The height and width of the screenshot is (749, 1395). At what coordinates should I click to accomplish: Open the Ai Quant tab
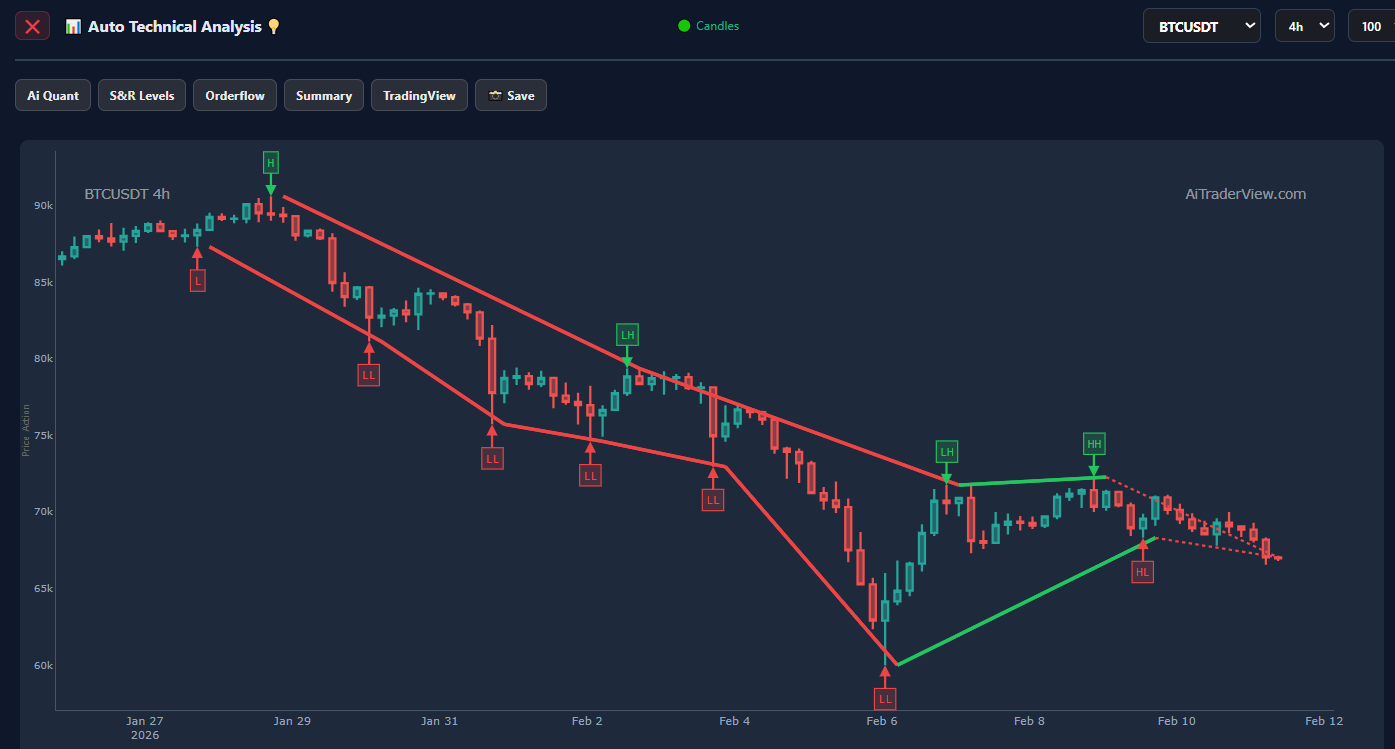pyautogui.click(x=53, y=96)
